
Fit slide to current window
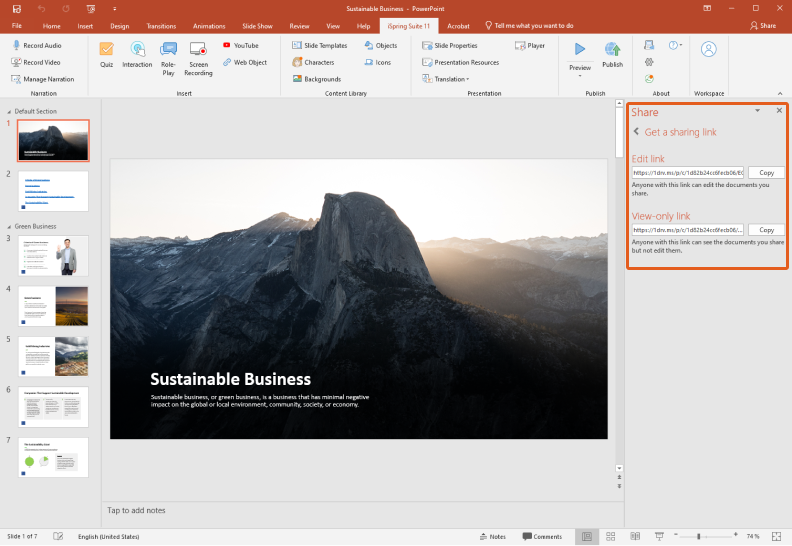click(x=776, y=536)
